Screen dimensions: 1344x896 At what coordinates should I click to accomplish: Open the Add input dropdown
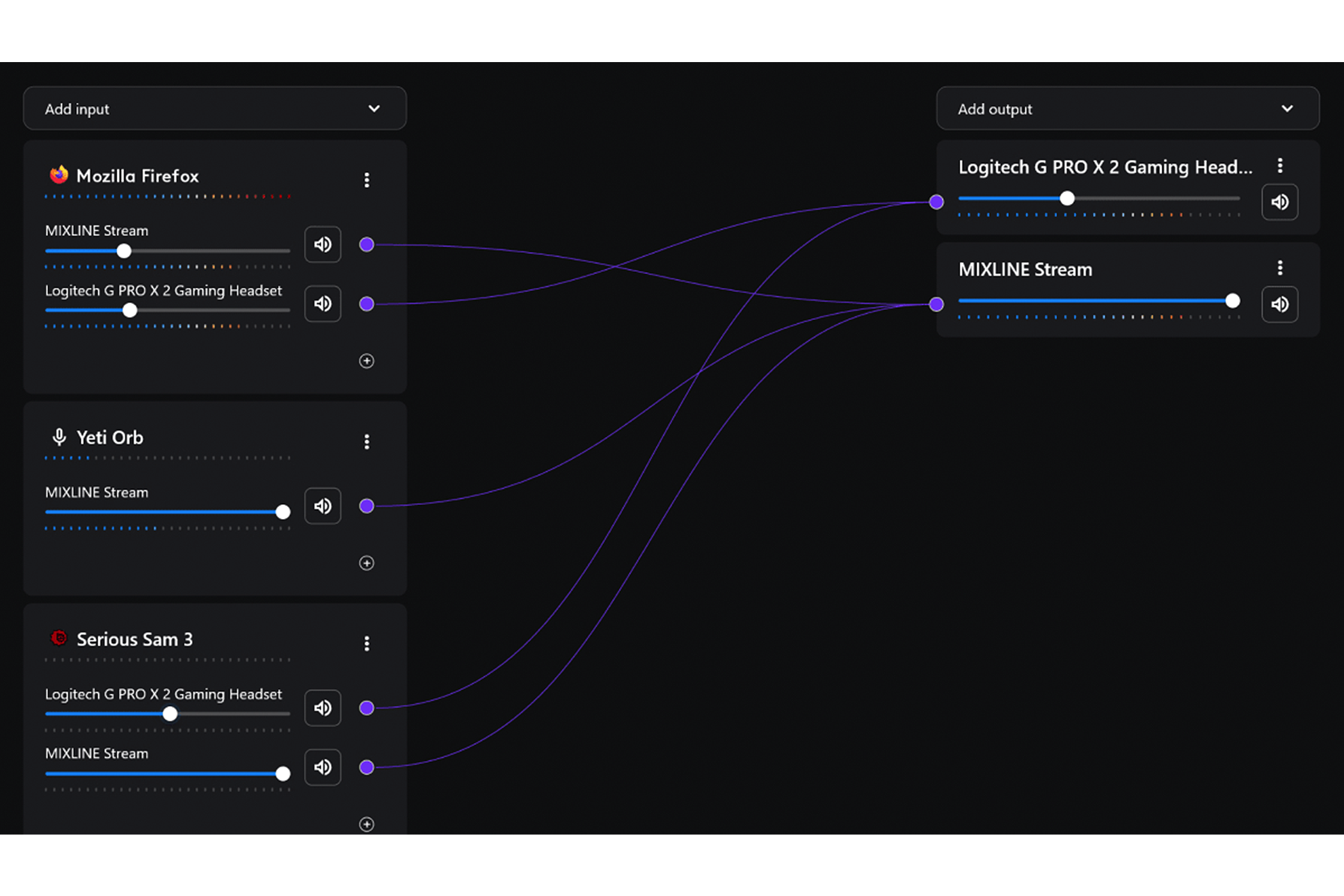214,109
